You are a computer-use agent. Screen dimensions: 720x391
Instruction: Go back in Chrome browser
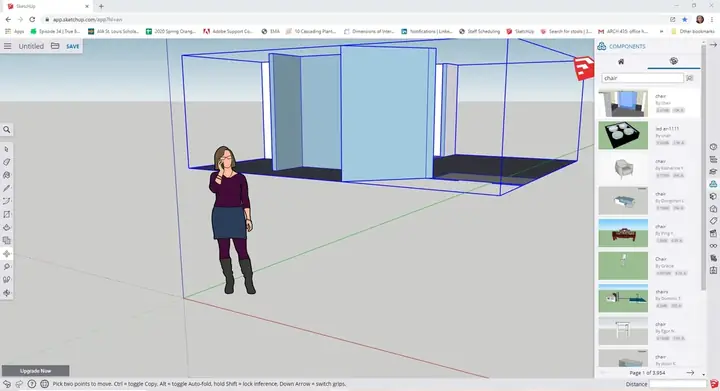[8, 19]
